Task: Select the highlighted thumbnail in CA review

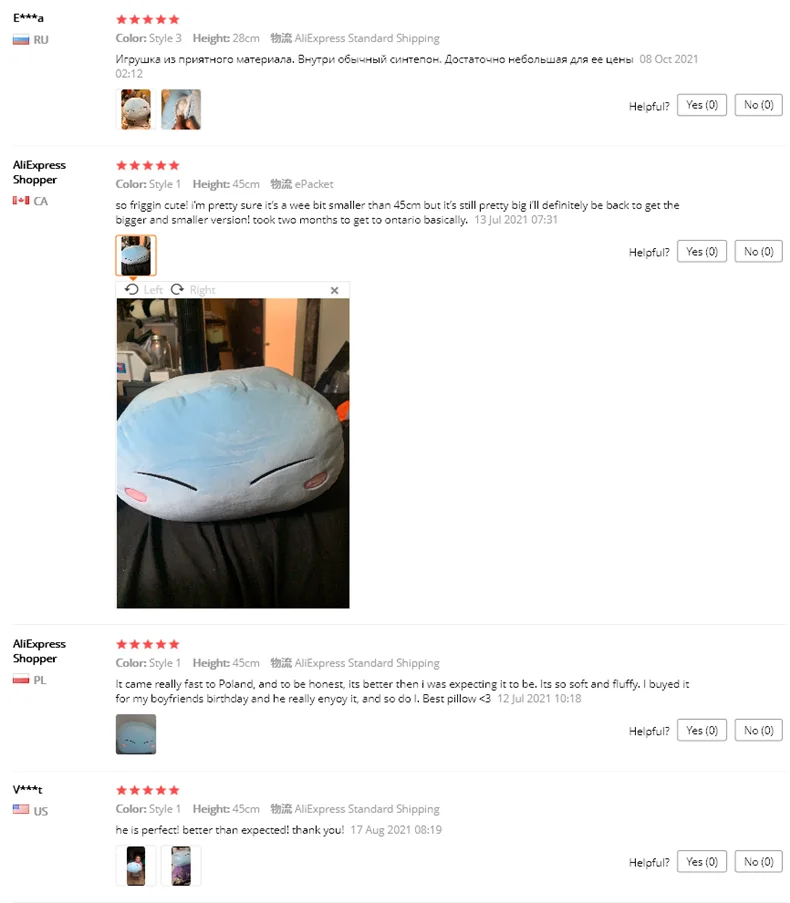Action: click(x=136, y=255)
